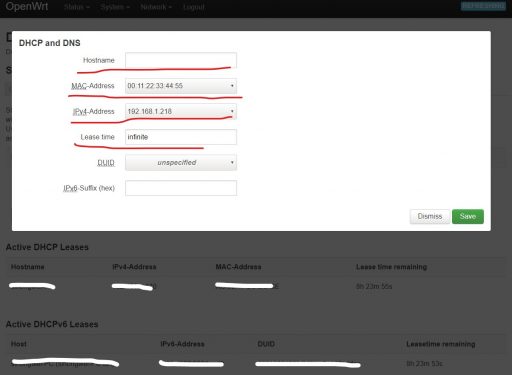Click the Hostname column header in leases table

click(28, 267)
